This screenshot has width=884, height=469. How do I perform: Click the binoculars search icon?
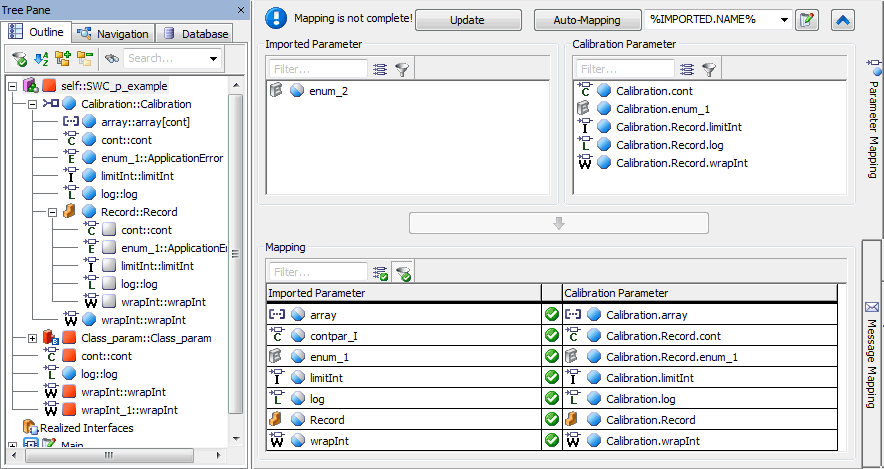[x=112, y=58]
